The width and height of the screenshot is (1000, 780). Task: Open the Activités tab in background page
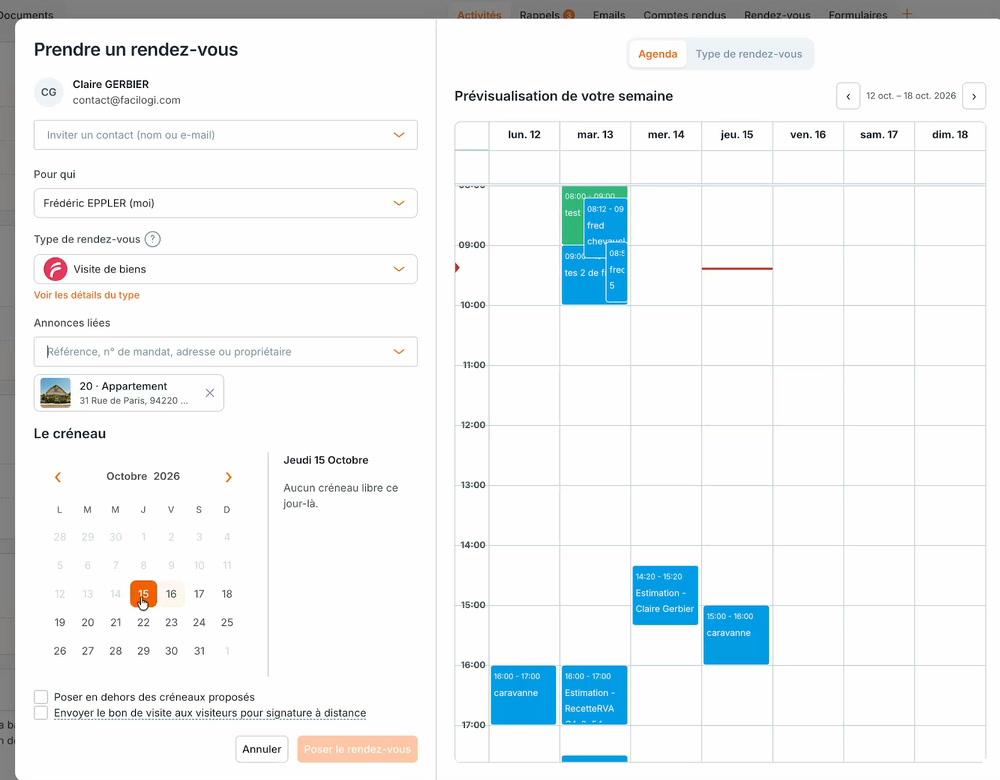tap(479, 15)
